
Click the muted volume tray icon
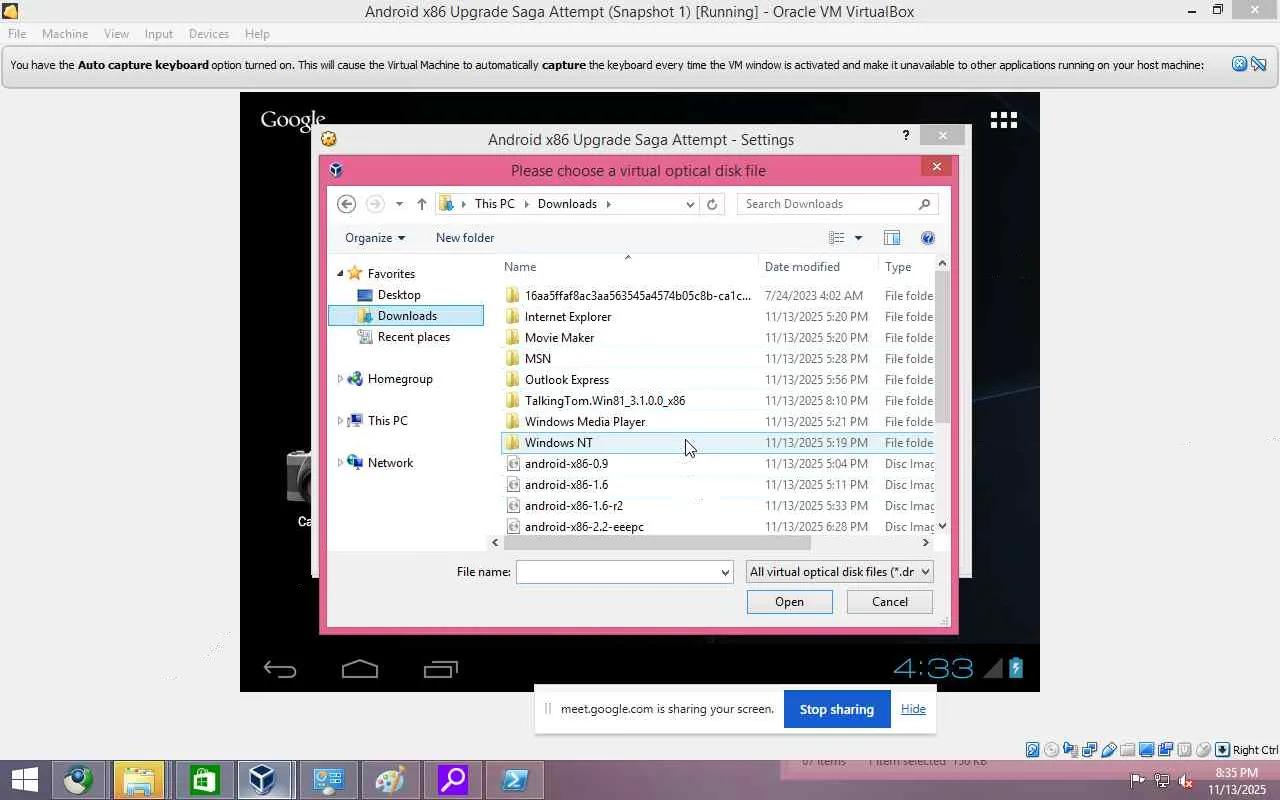[x=1185, y=781]
